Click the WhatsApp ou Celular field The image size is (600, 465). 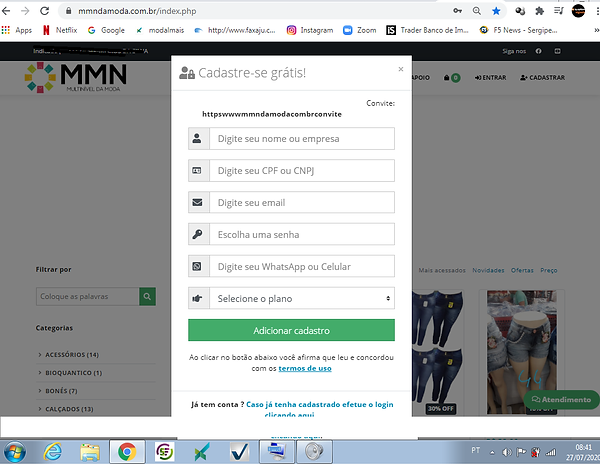(x=302, y=266)
